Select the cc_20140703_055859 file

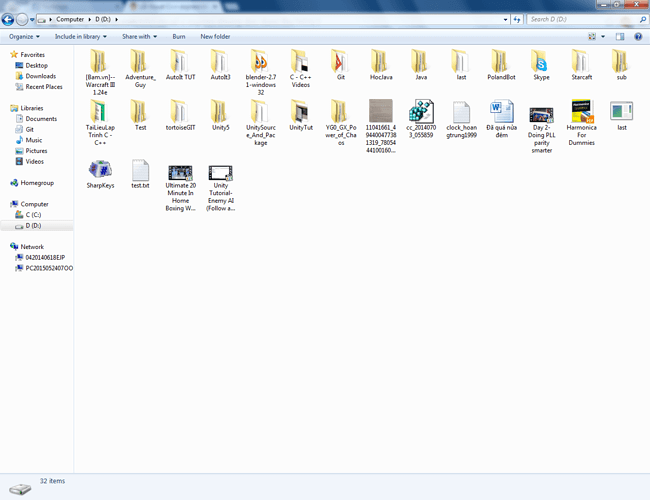point(421,111)
